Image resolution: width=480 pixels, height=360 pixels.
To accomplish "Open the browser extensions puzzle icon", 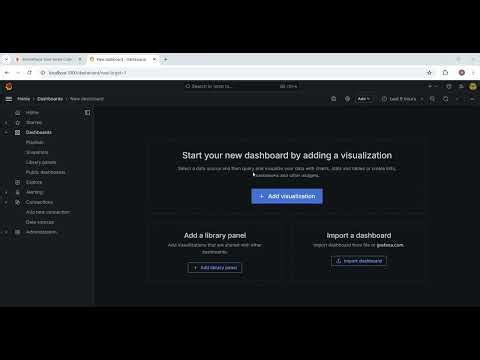I will click(x=445, y=73).
